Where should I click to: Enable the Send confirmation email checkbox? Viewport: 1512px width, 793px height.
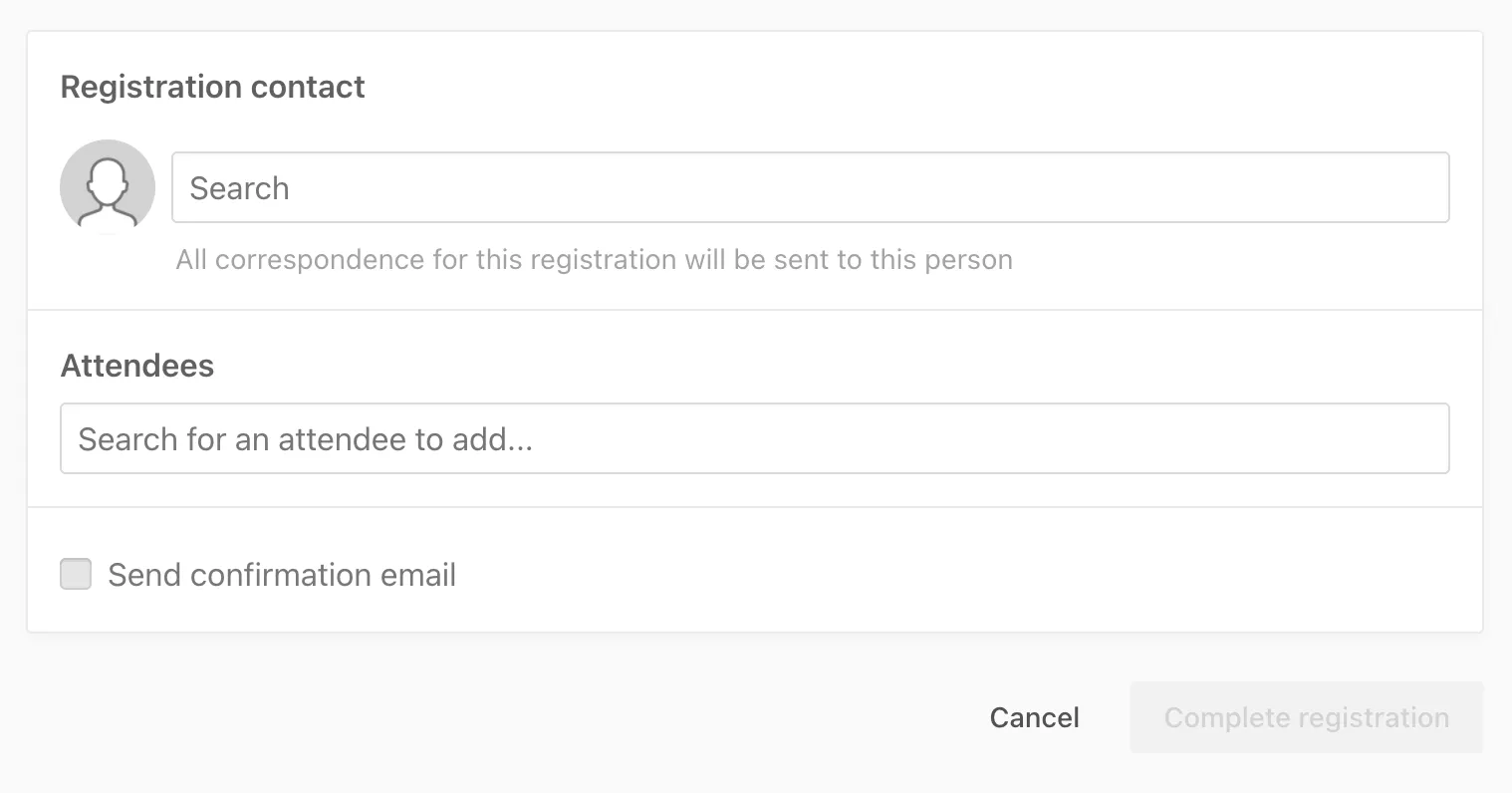click(76, 575)
